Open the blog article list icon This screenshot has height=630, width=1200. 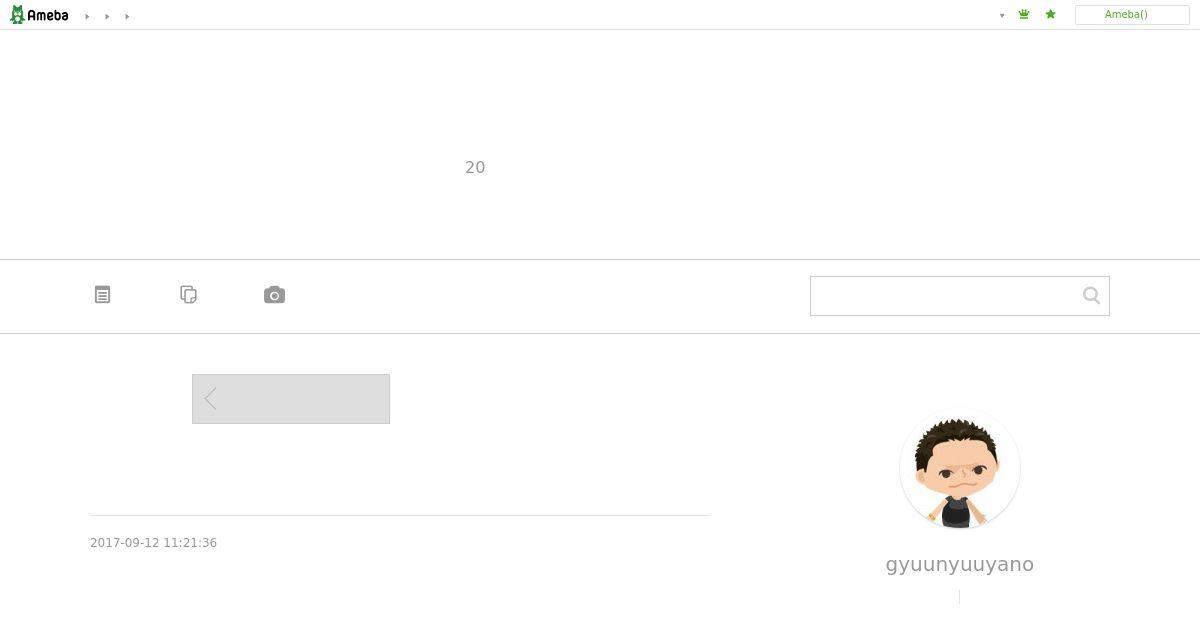tap(102, 295)
